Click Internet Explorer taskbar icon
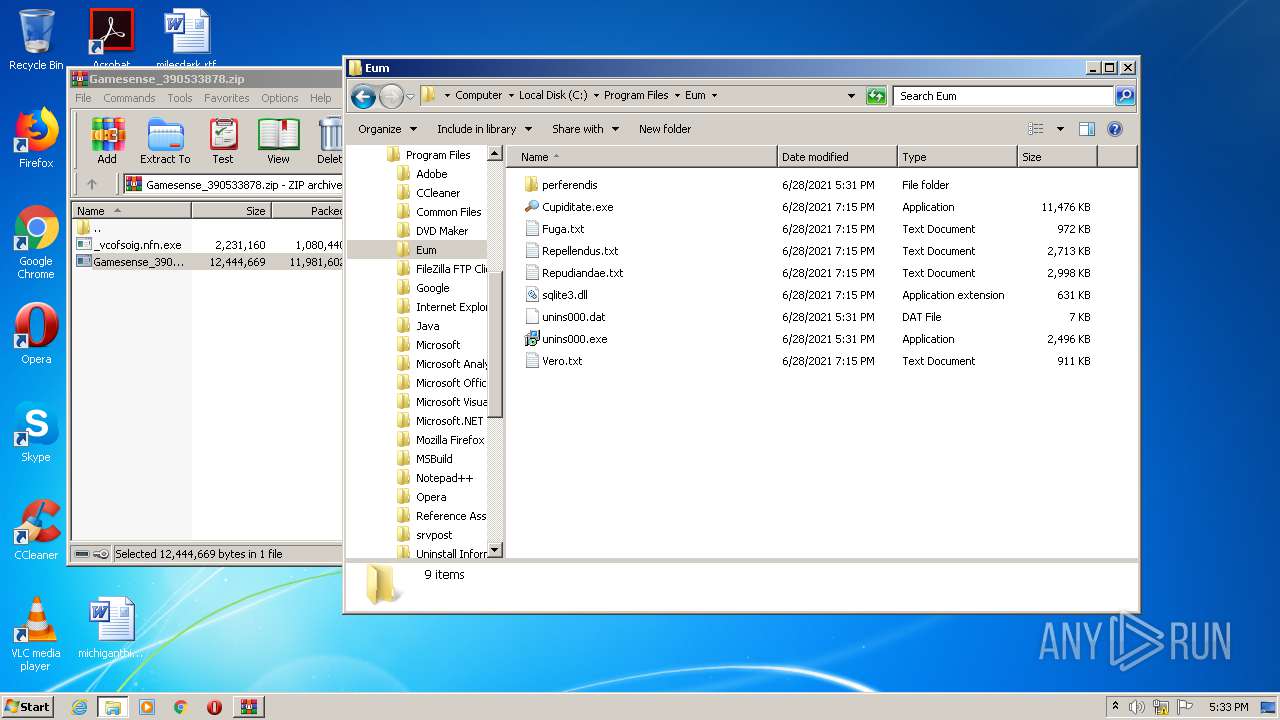This screenshot has height=720, width=1280. (x=79, y=707)
